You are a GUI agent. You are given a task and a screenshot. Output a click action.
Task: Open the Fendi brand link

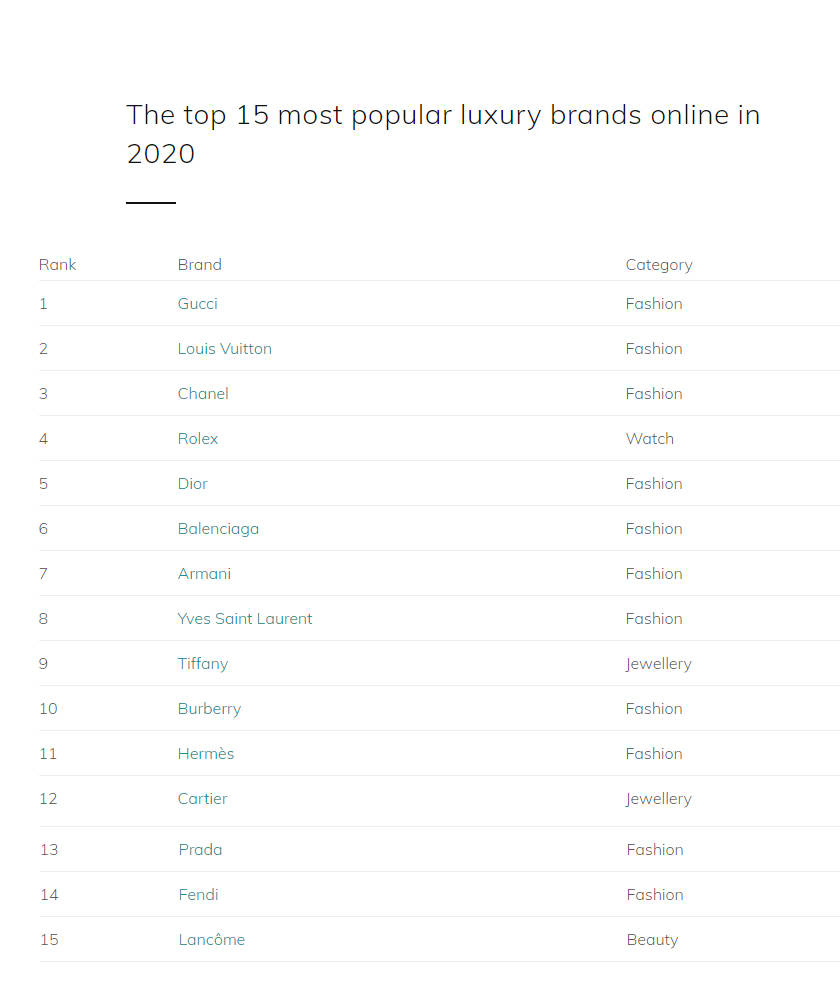click(198, 895)
